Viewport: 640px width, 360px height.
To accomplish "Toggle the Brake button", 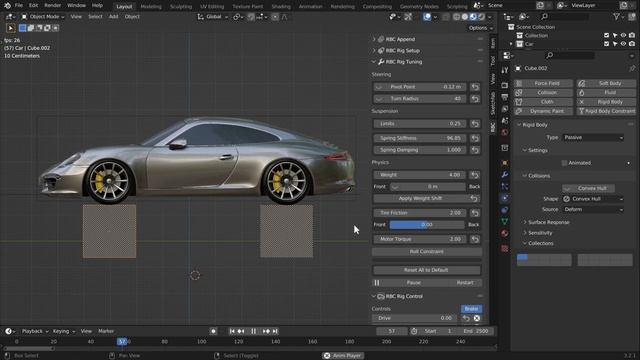I will tap(471, 309).
